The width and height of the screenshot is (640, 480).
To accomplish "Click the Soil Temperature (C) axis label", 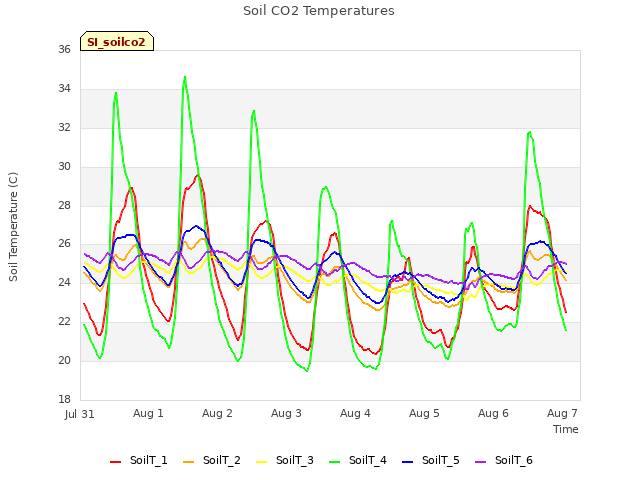I will tap(13, 227).
